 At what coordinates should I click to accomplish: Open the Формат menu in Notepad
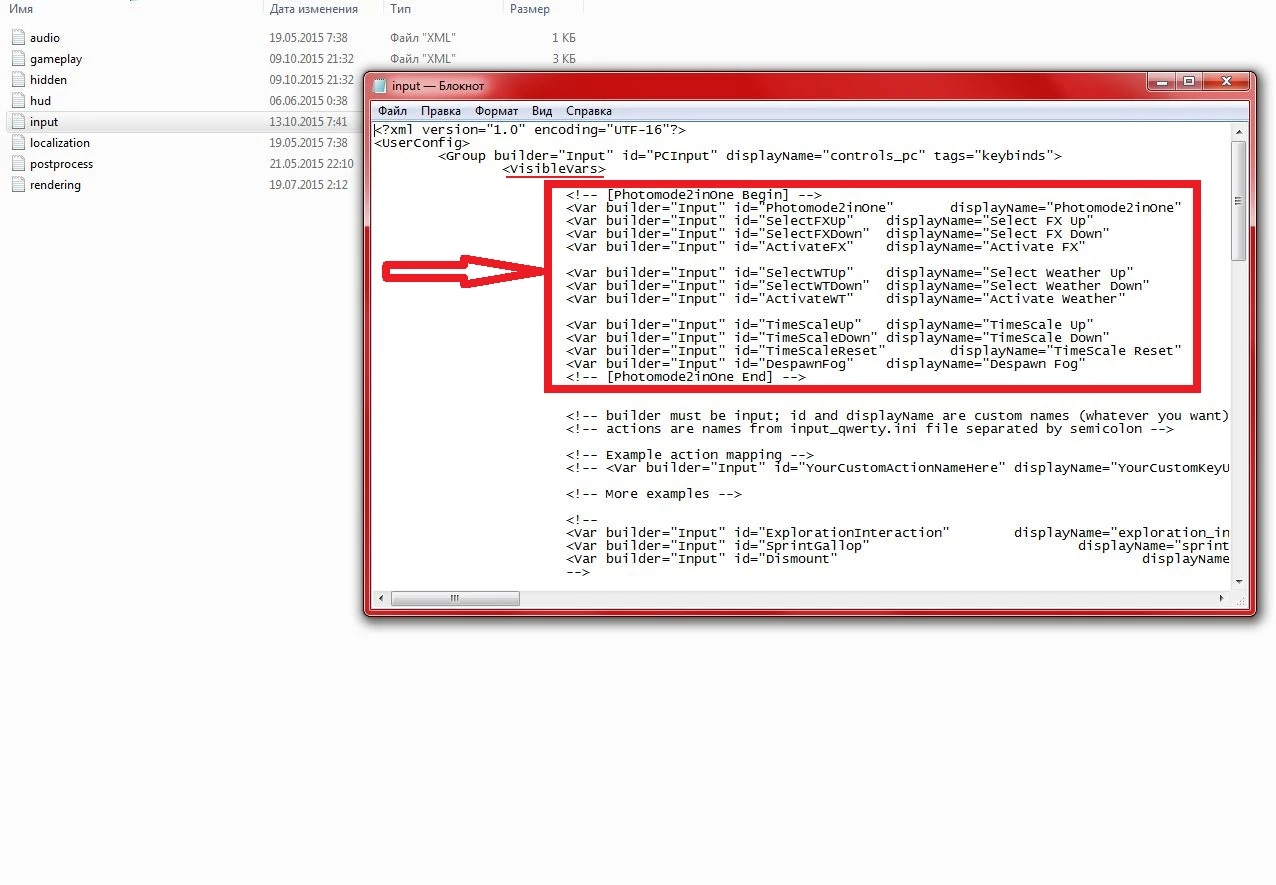496,111
